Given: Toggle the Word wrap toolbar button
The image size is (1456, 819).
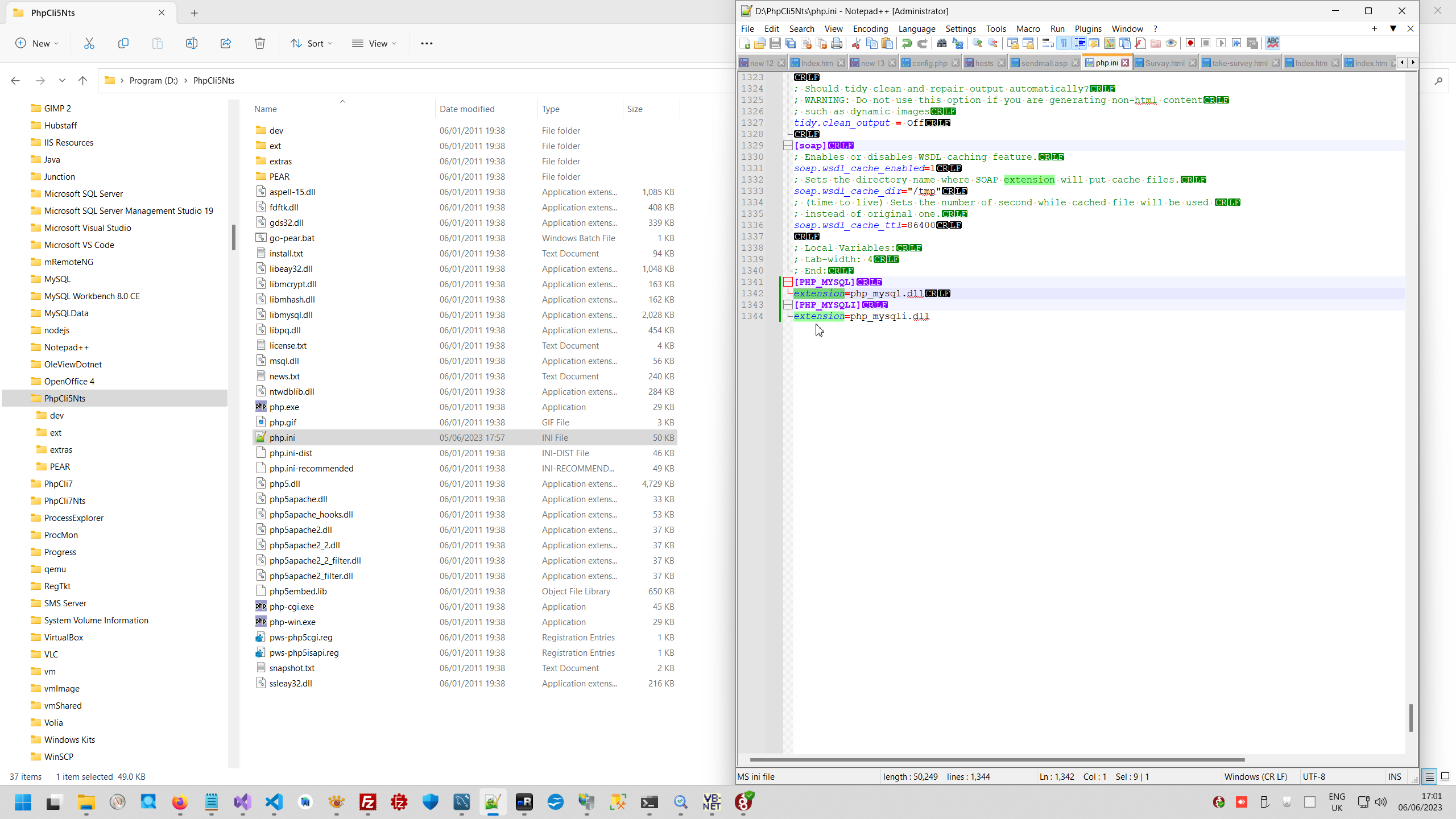Looking at the screenshot, I should coord(1048,43).
